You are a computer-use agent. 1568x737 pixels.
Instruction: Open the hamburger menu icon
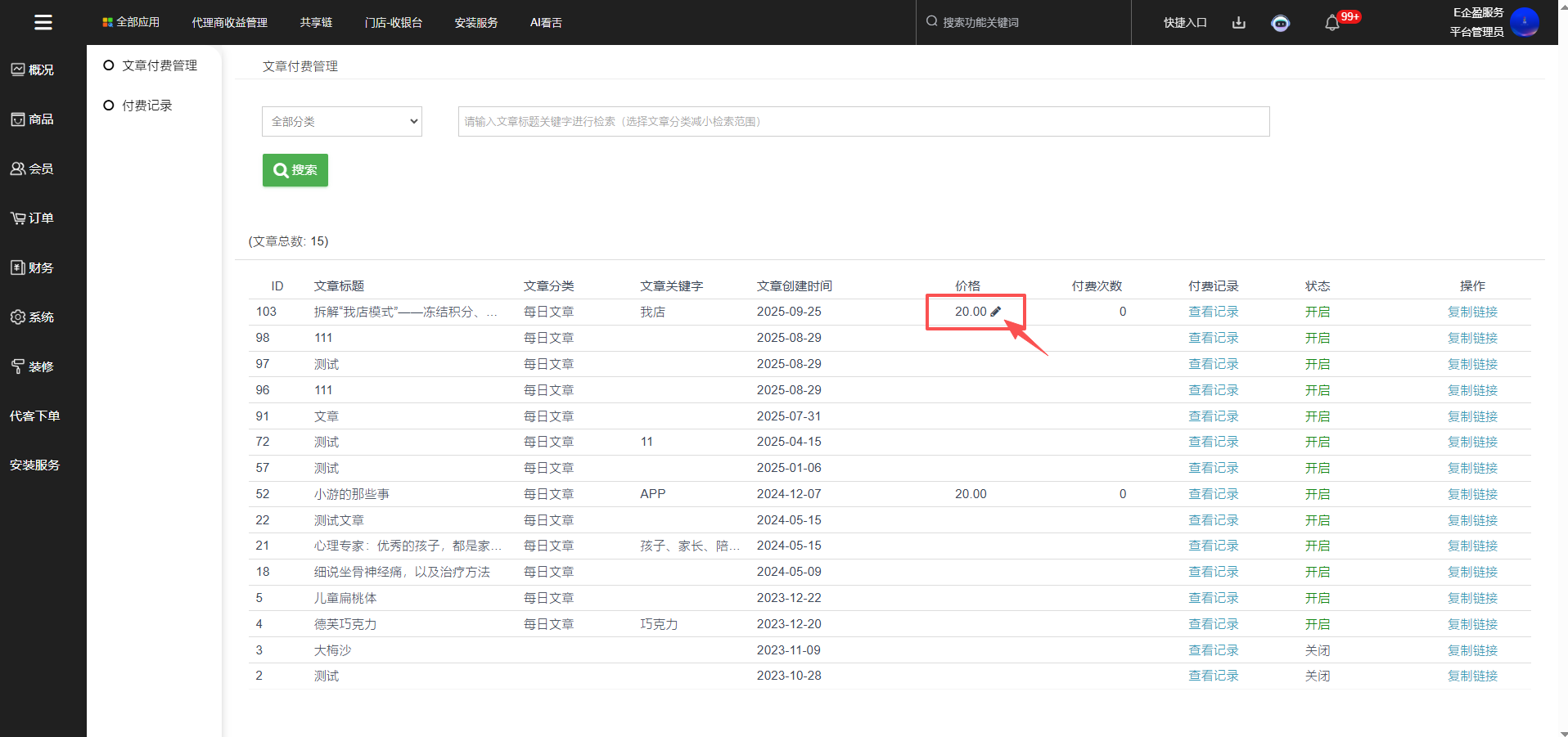43,22
